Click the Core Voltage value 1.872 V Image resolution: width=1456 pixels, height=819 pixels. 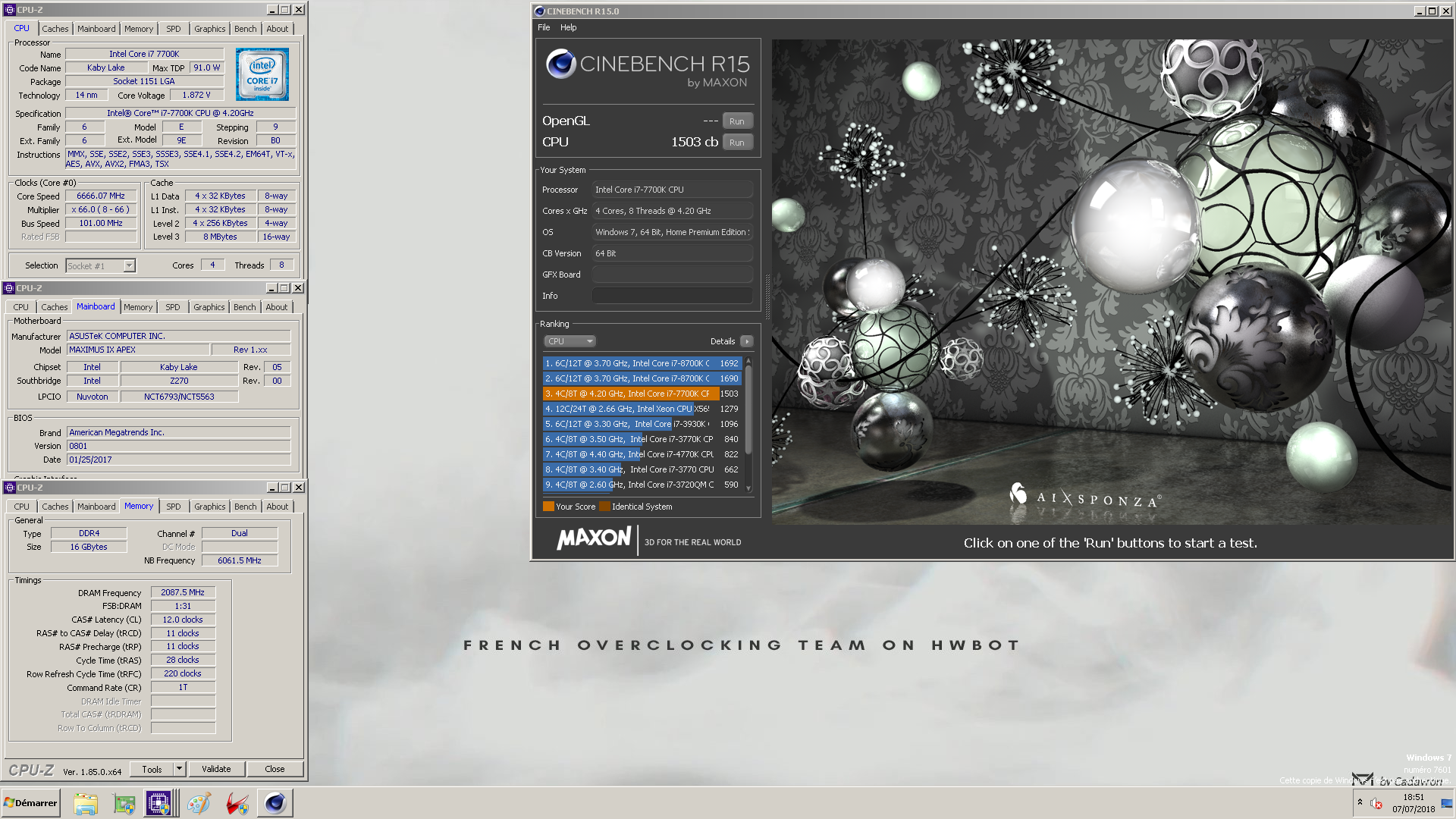point(196,95)
